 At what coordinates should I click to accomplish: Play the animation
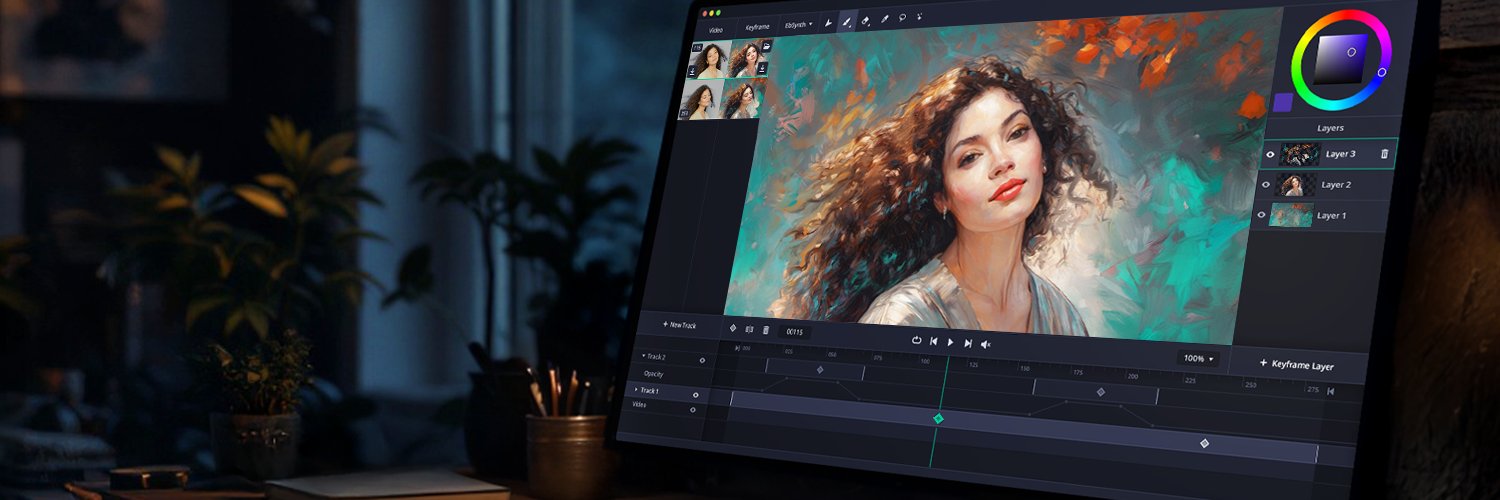(950, 342)
